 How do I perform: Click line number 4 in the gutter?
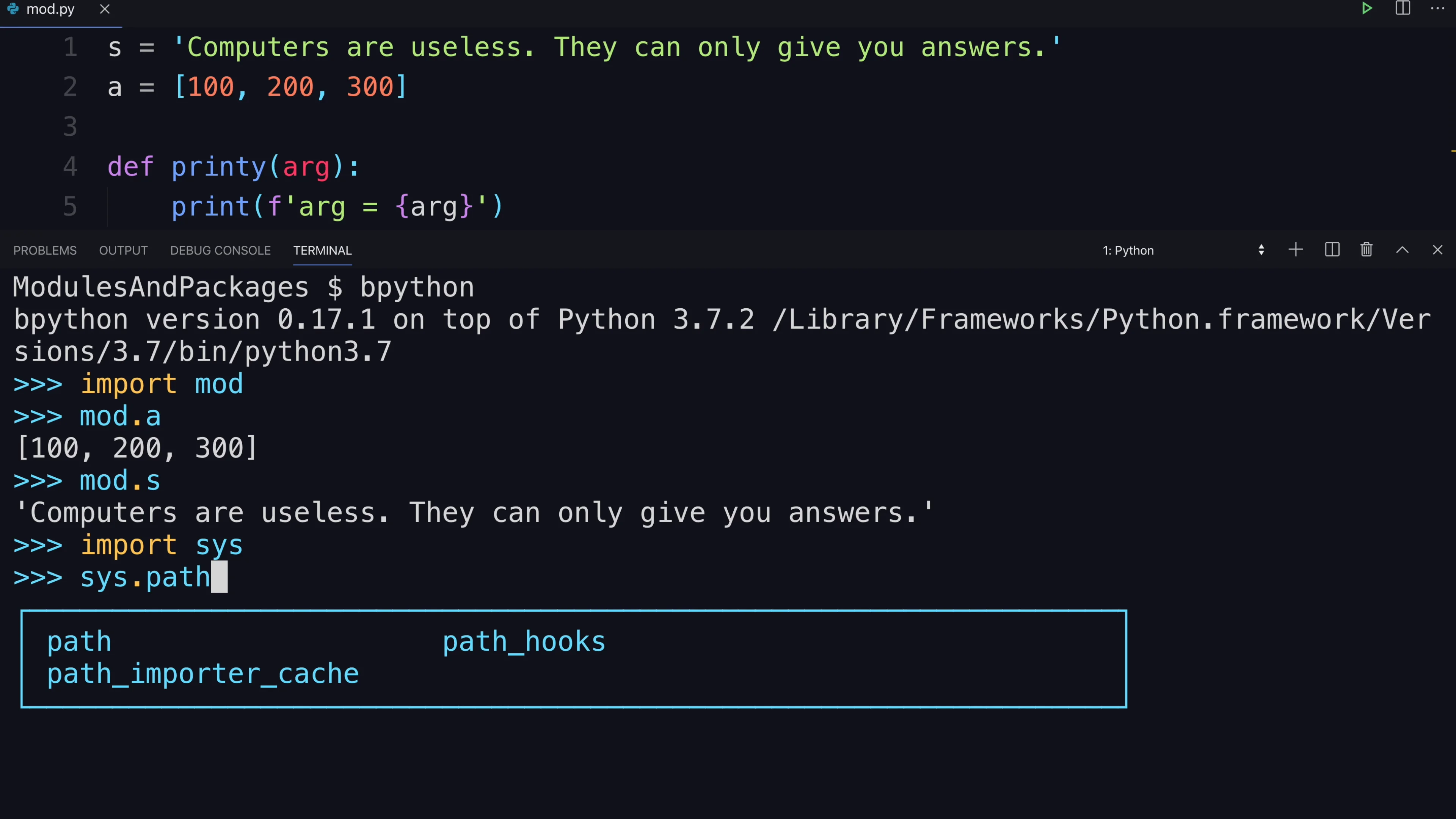coord(70,167)
